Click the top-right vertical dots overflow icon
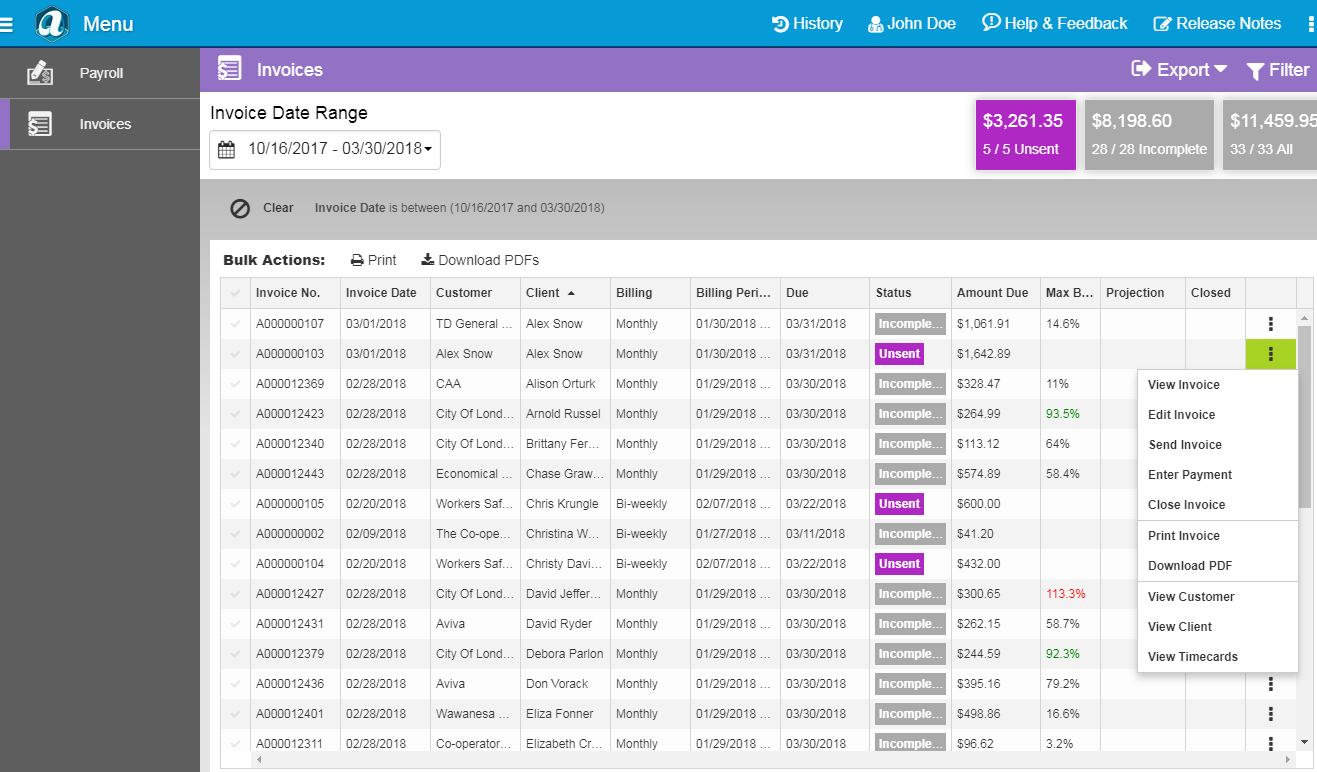The image size is (1317, 772). pyautogui.click(x=1311, y=24)
